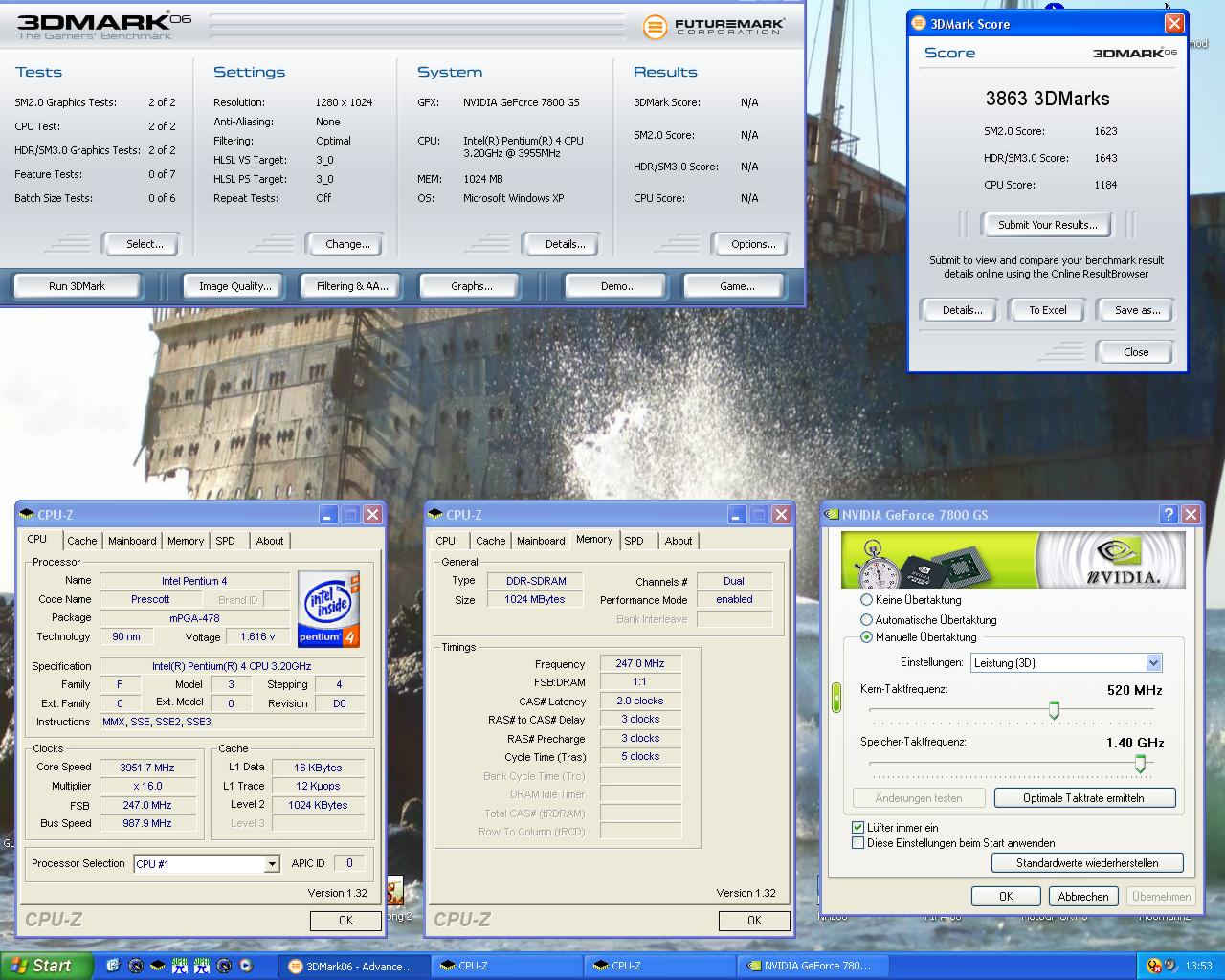Click Abbrechen in the NVIDIA dialog

tap(1083, 897)
